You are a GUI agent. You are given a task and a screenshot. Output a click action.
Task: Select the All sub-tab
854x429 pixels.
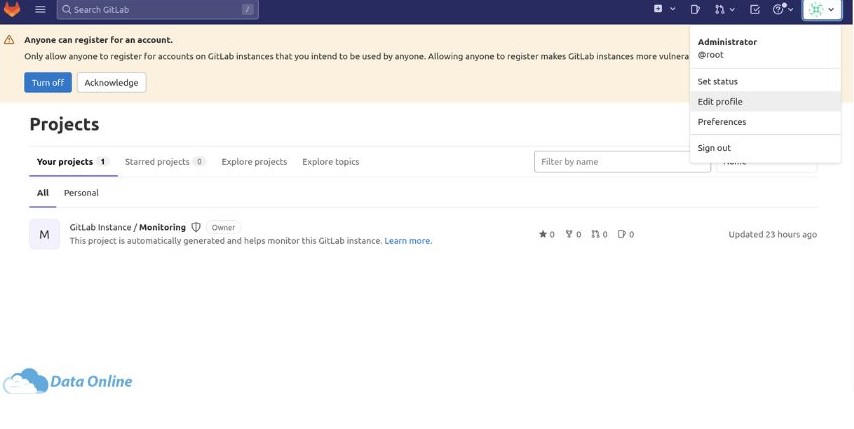[x=42, y=193]
